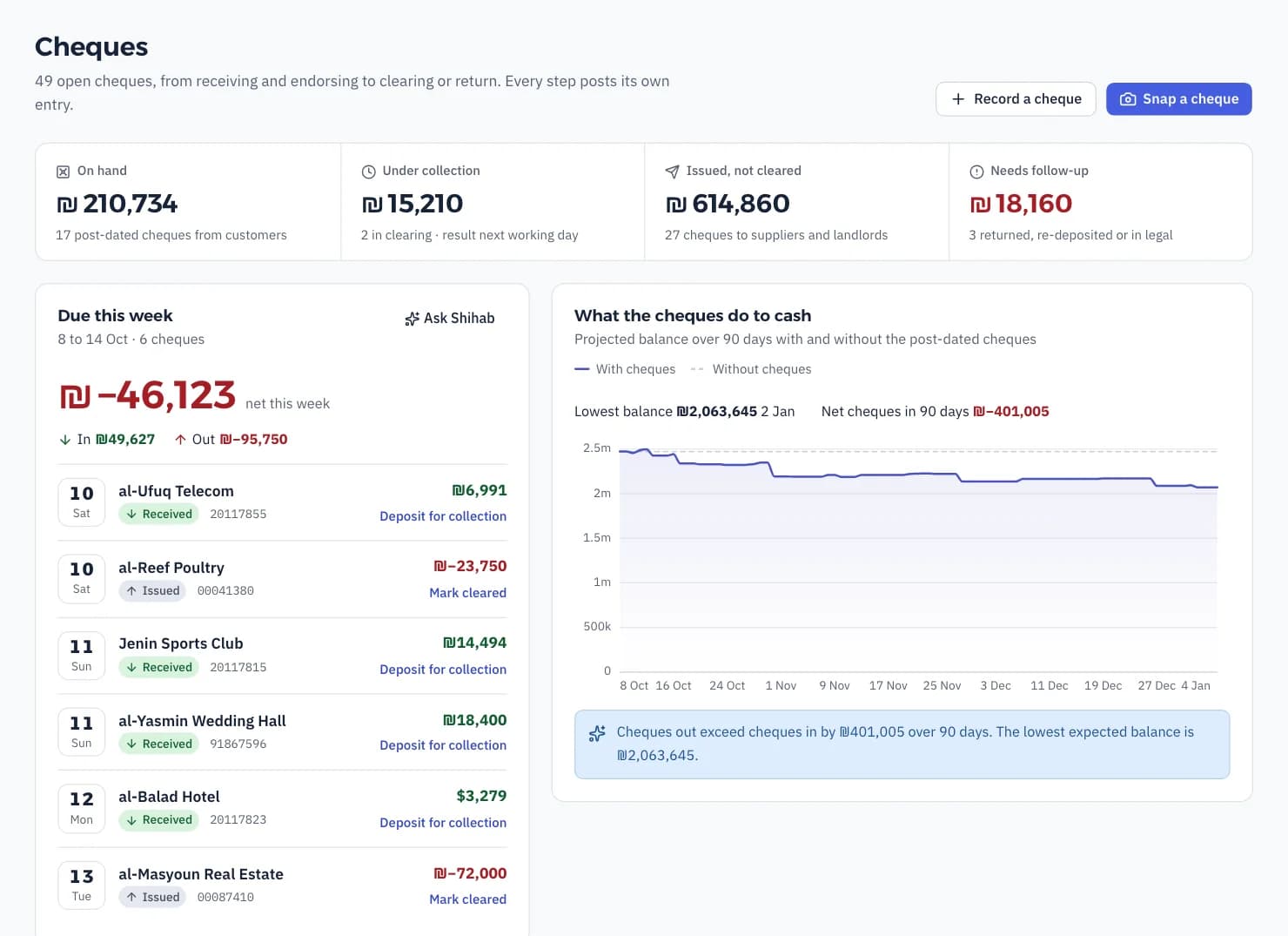This screenshot has width=1288, height=936.
Task: Ask Shihab about this week's cheques
Action: tap(450, 319)
